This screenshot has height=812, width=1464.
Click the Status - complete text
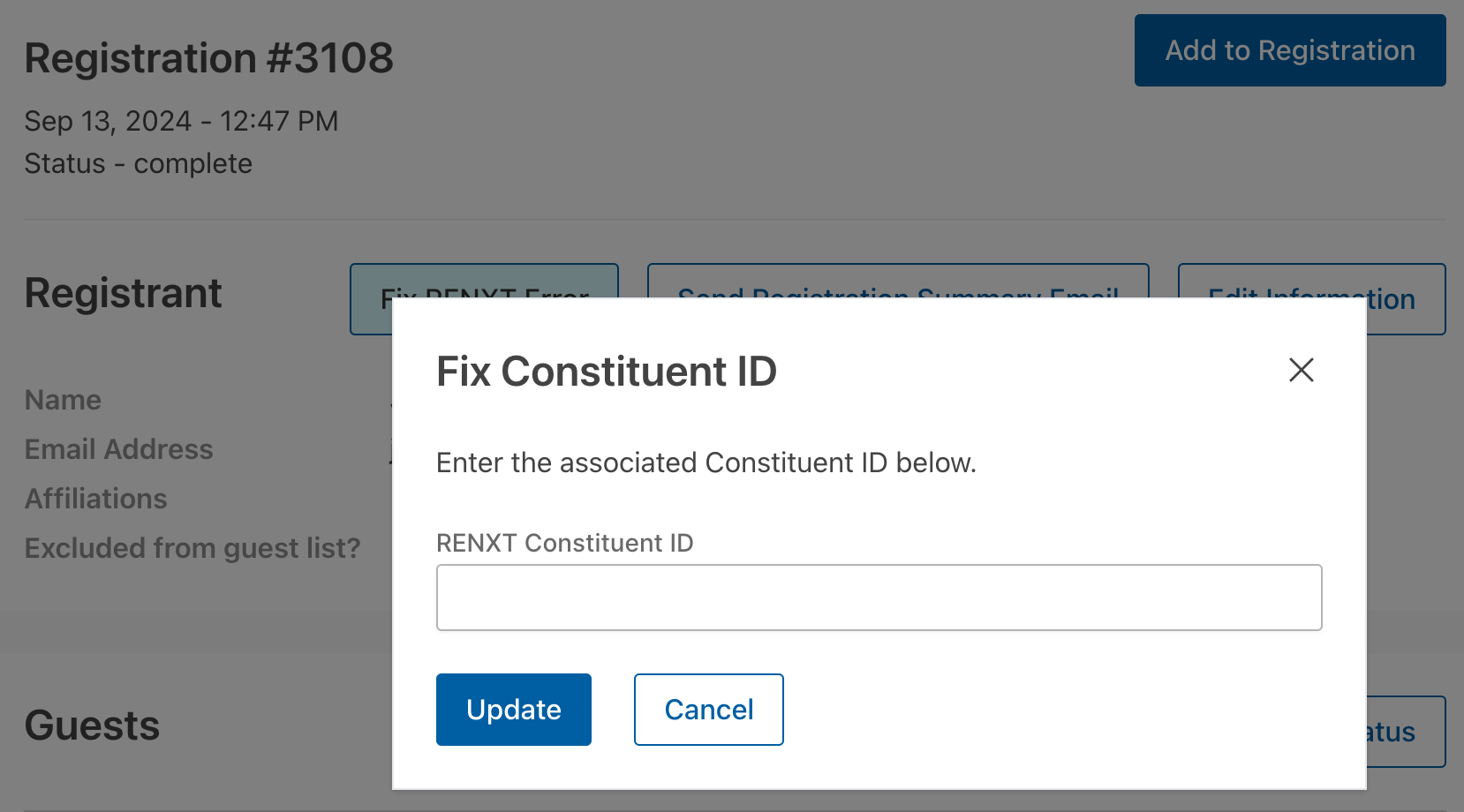click(x=139, y=163)
